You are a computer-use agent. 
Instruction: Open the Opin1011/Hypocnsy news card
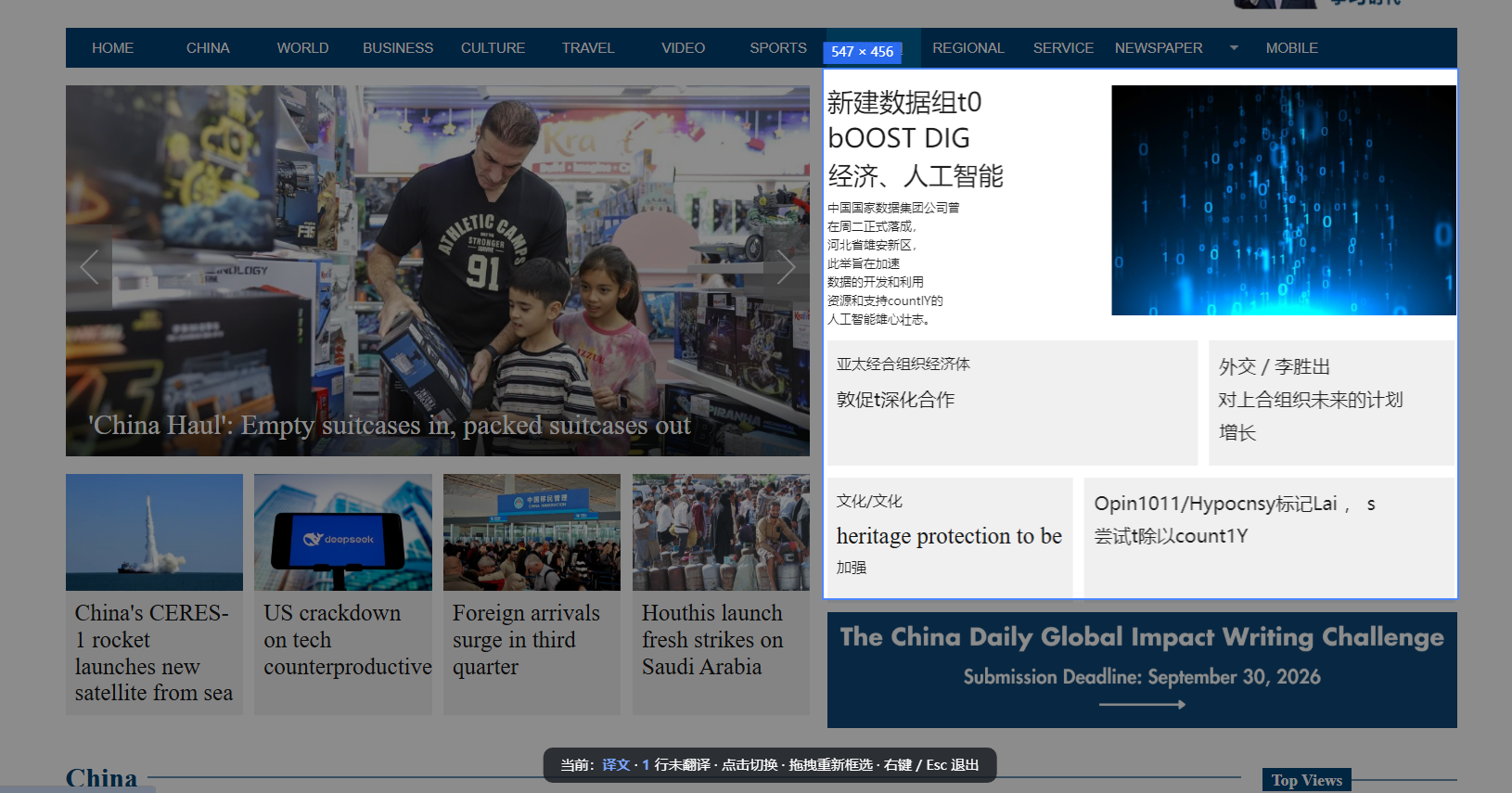pyautogui.click(x=1270, y=538)
